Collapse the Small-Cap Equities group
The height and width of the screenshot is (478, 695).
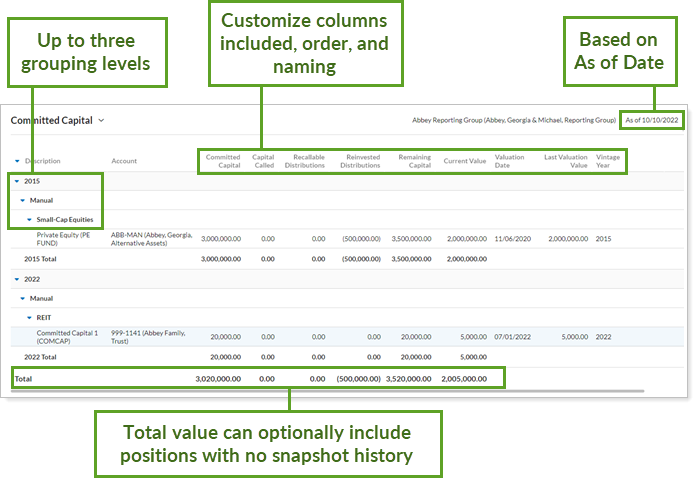pos(30,218)
